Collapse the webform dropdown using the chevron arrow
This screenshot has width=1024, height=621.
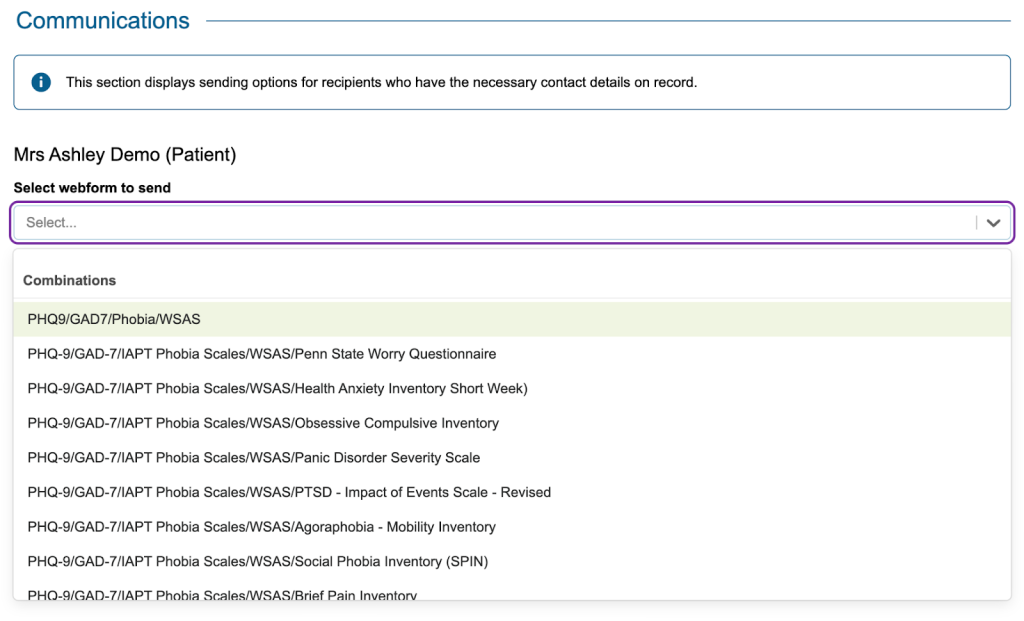pos(993,223)
